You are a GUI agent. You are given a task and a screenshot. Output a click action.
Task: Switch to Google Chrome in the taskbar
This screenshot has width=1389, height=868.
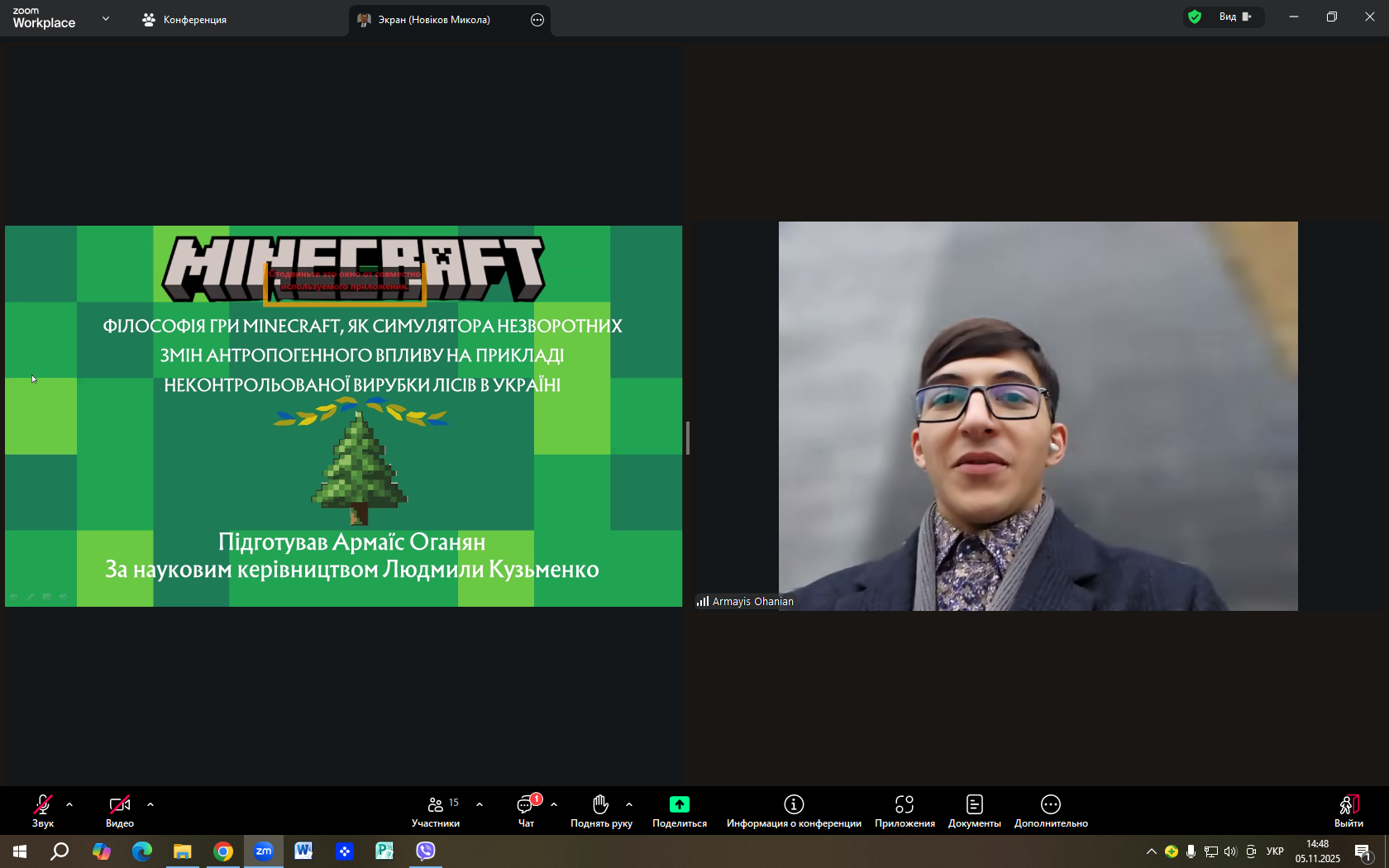point(223,851)
